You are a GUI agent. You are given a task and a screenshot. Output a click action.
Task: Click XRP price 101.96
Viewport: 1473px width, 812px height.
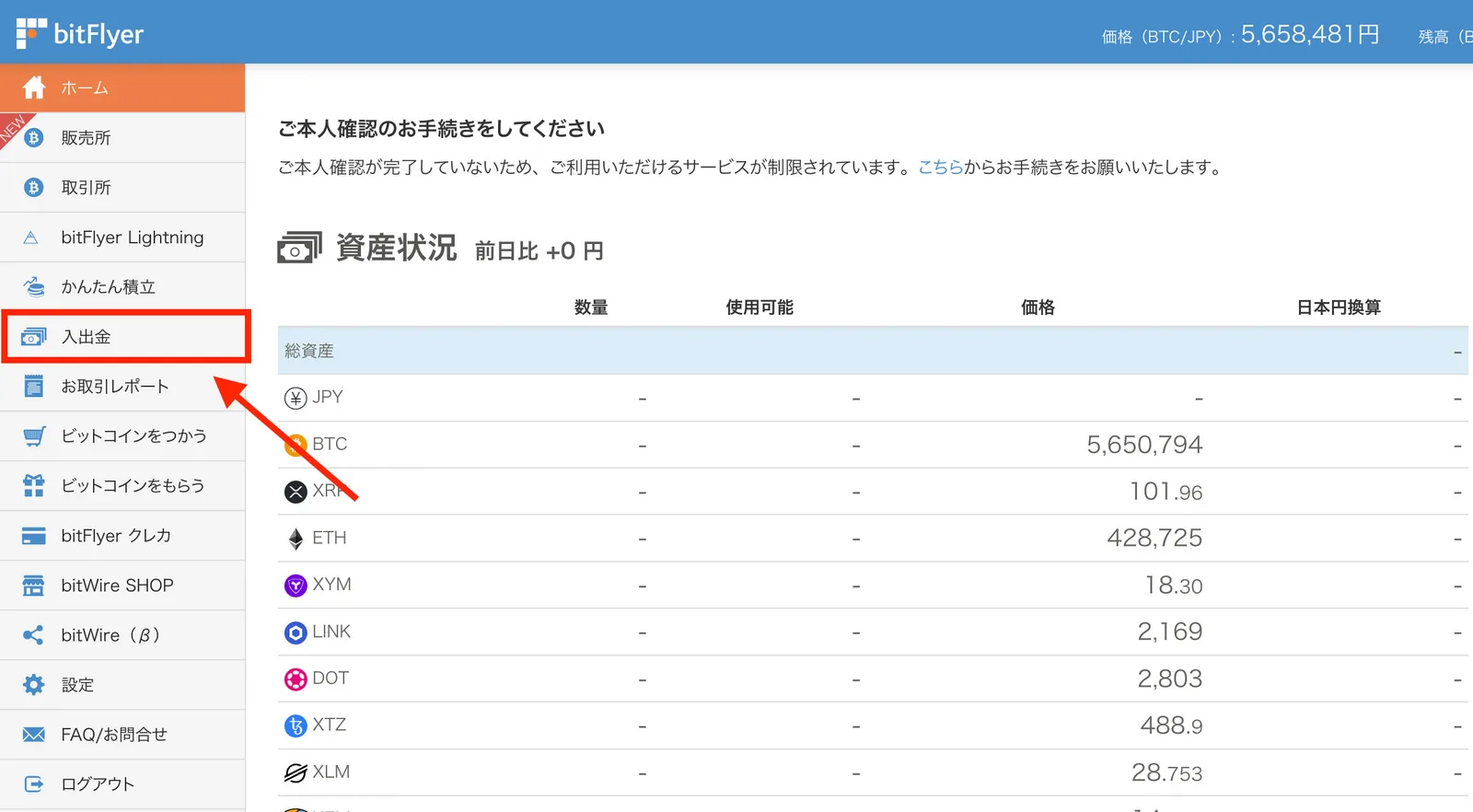pyautogui.click(x=1166, y=492)
